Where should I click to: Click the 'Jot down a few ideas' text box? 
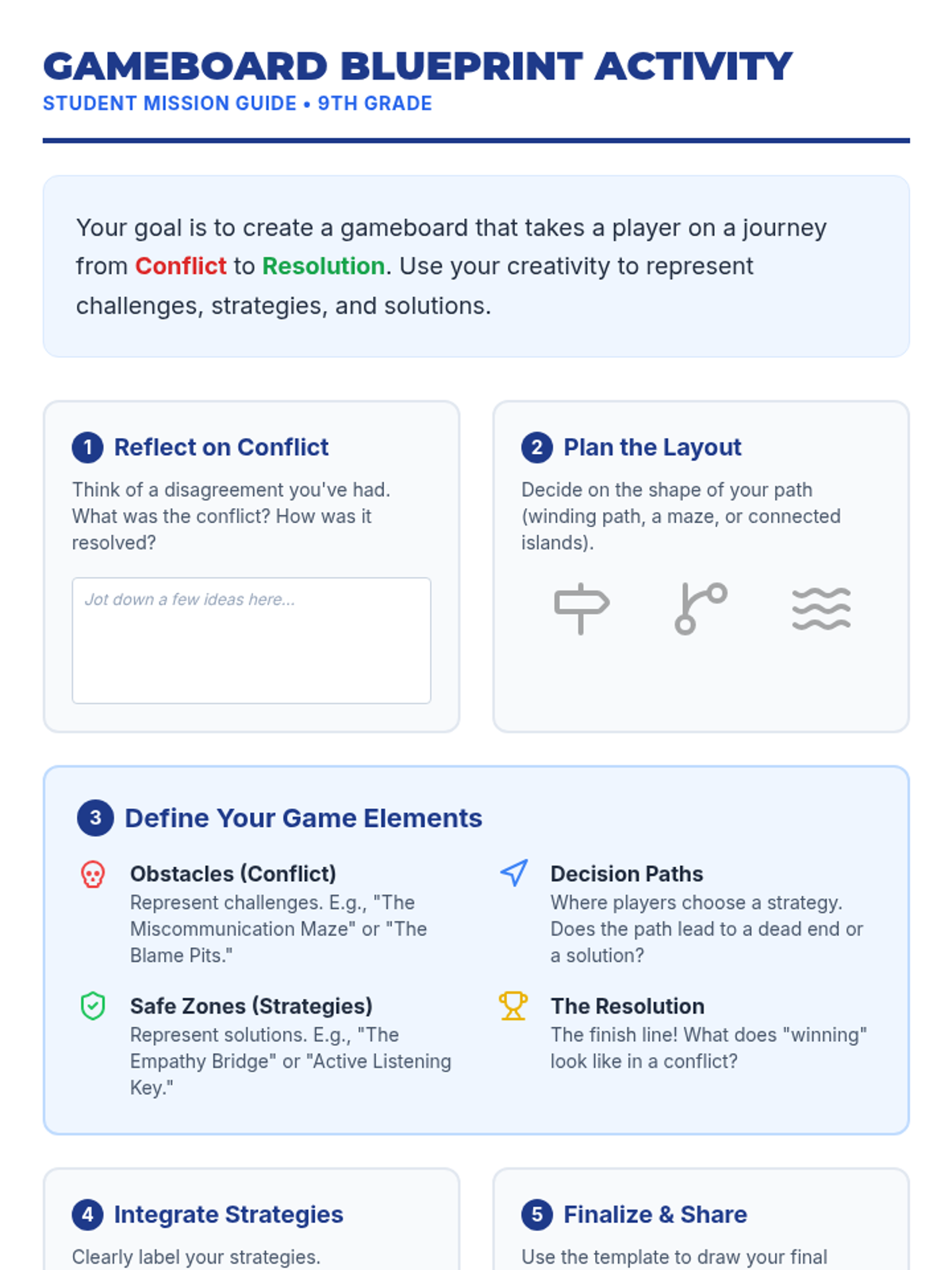251,641
